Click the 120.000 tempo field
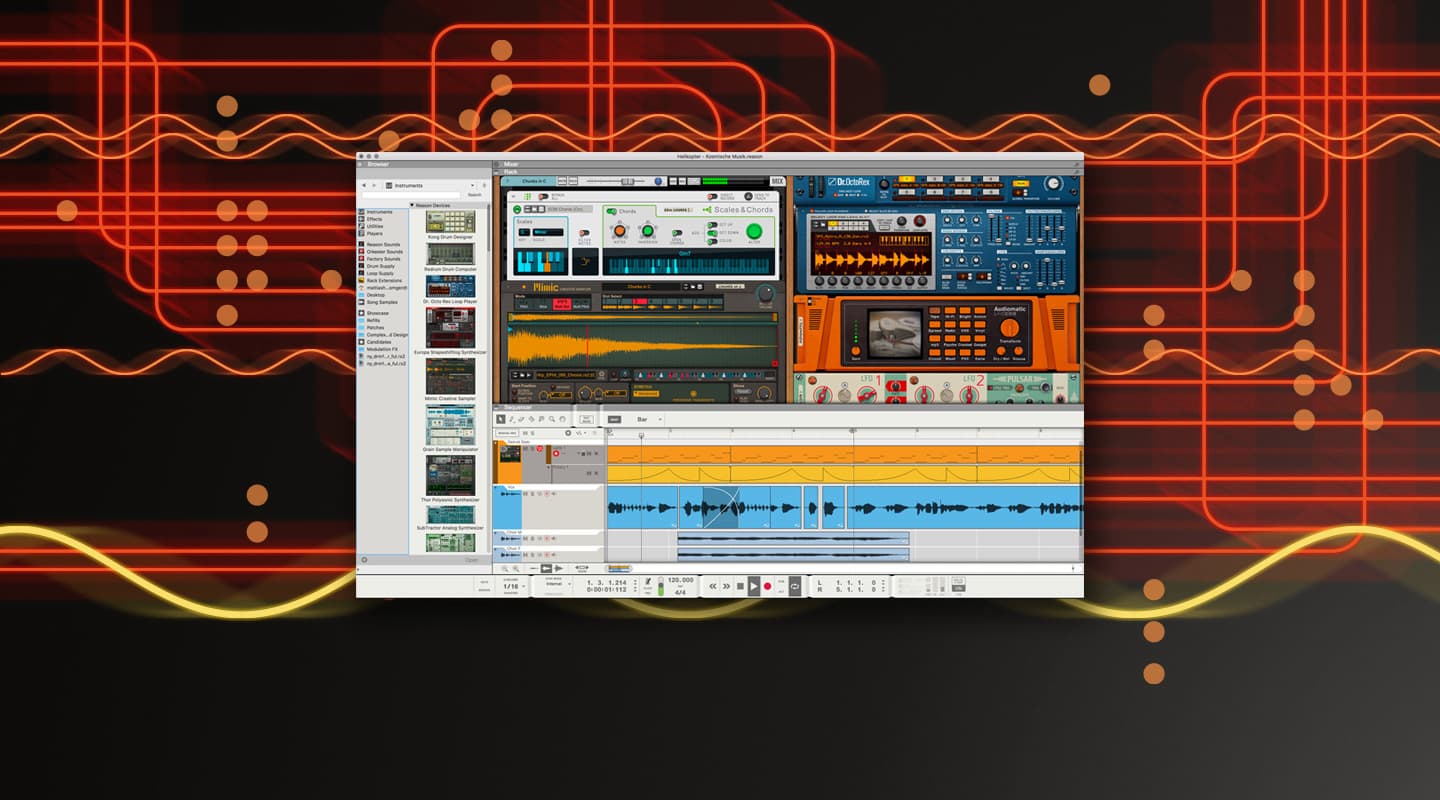 click(x=681, y=580)
